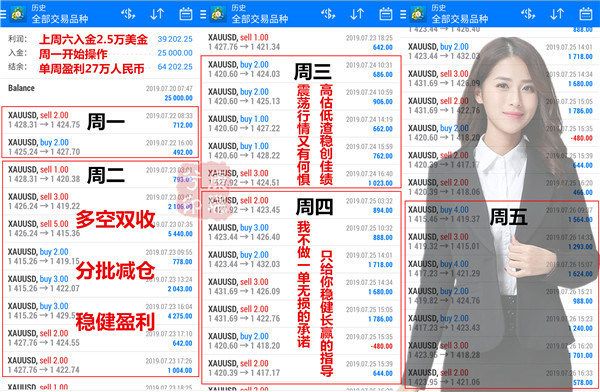Open the hamburger menu in the right panel
Screen dimensions: 600x392
click(x=403, y=15)
